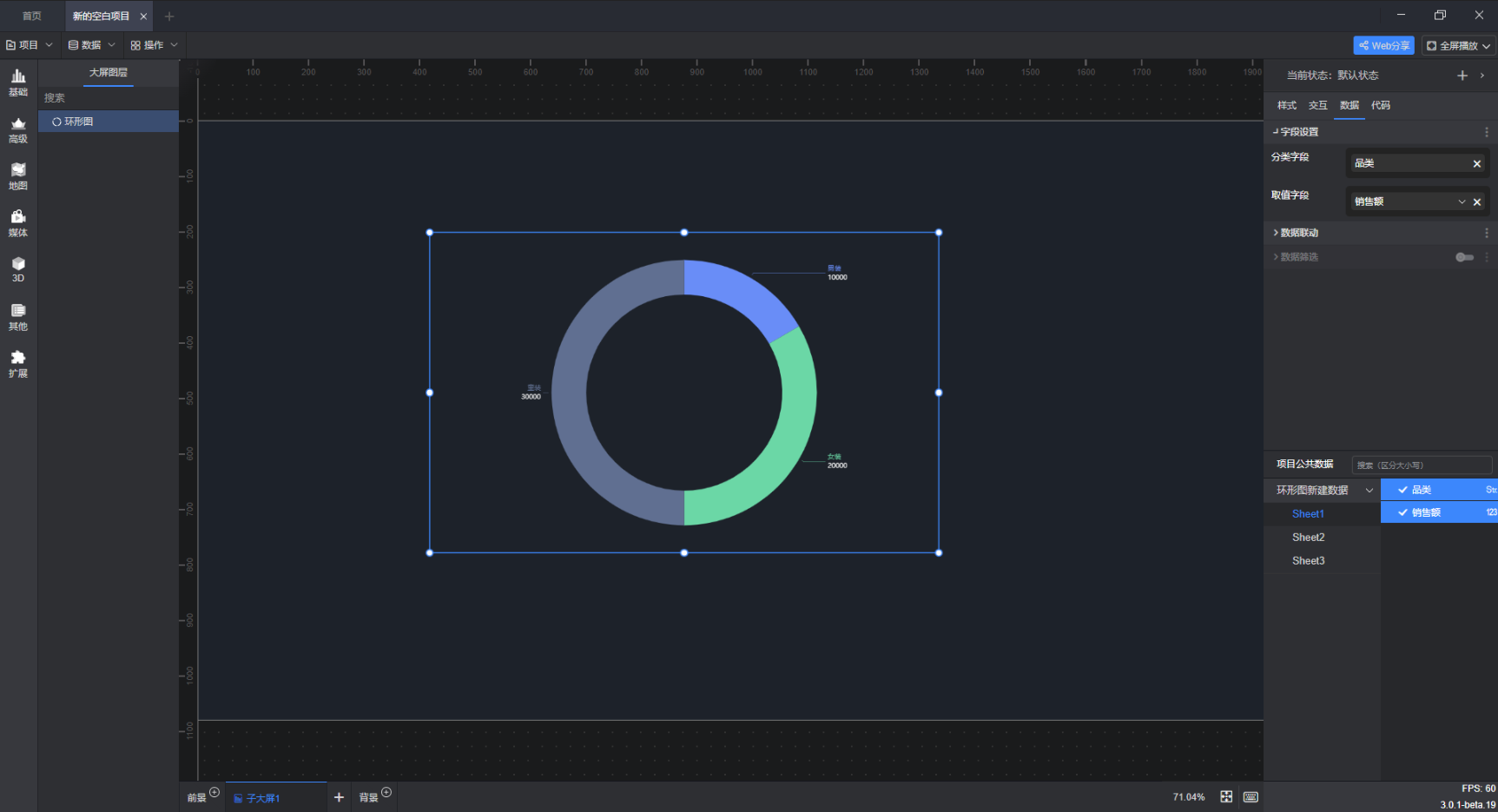Add a new state with plus icon
This screenshot has height=812, width=1498.
coord(1462,76)
